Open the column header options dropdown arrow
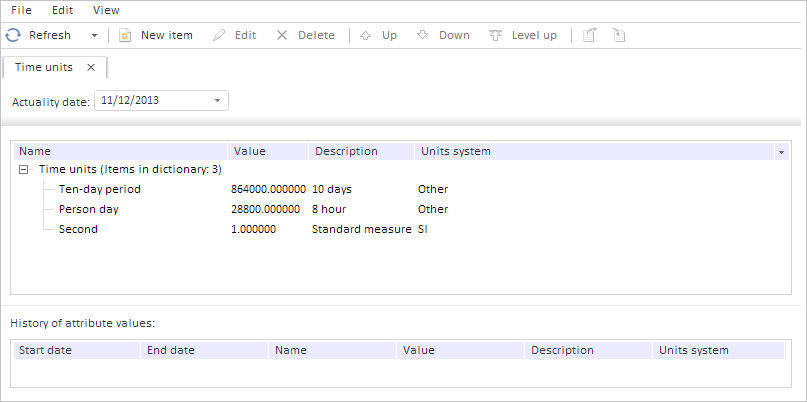This screenshot has height=402, width=807. [x=779, y=152]
